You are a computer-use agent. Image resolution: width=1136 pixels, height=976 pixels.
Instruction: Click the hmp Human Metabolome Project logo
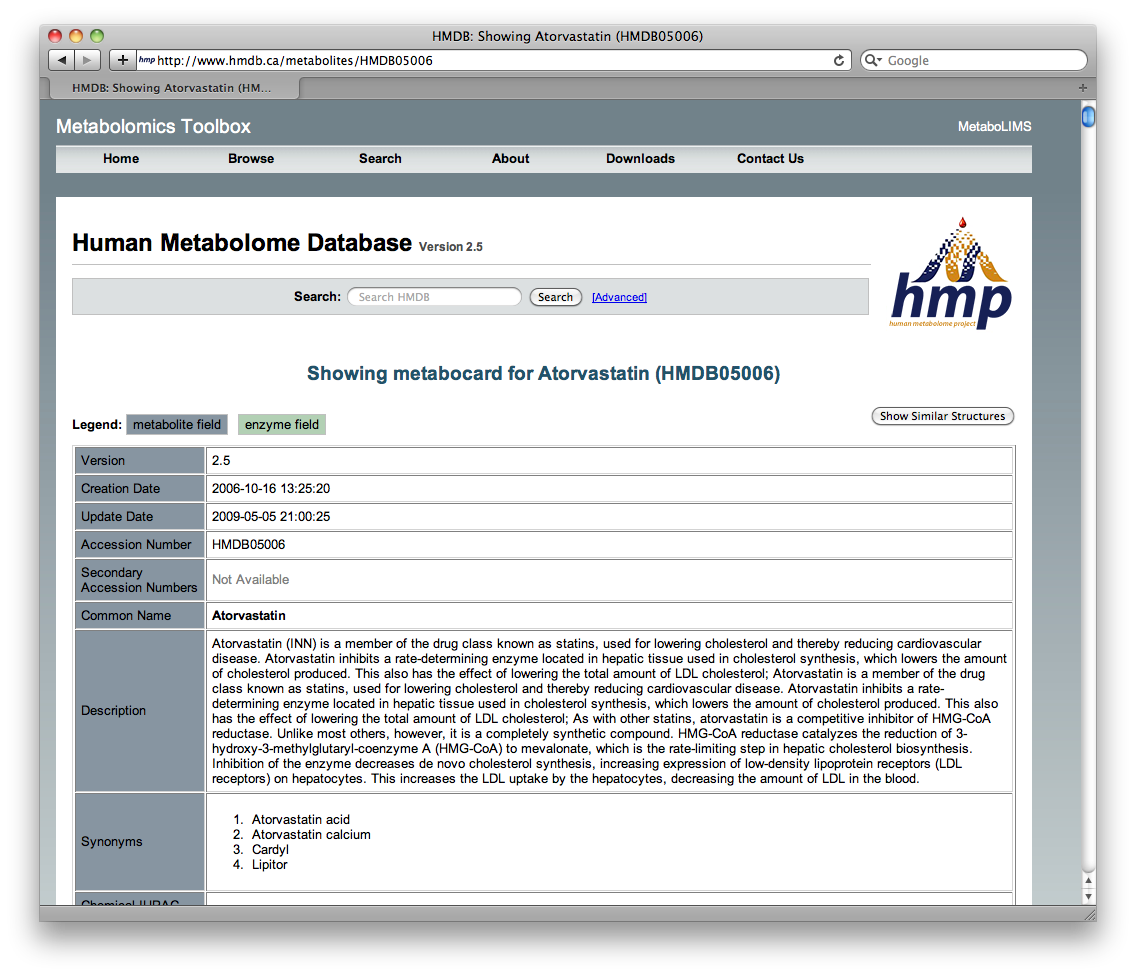951,274
